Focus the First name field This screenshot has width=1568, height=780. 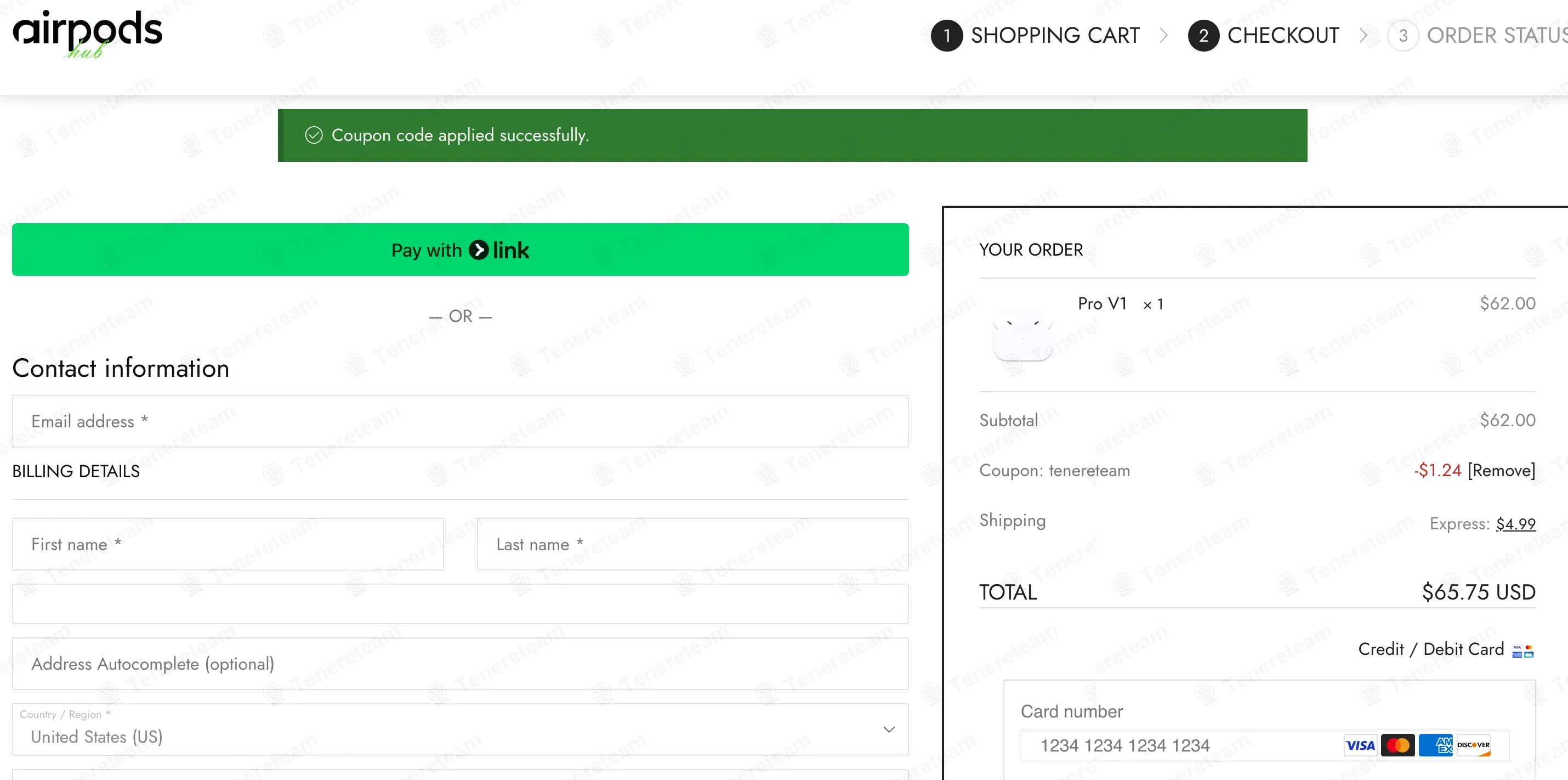[228, 544]
